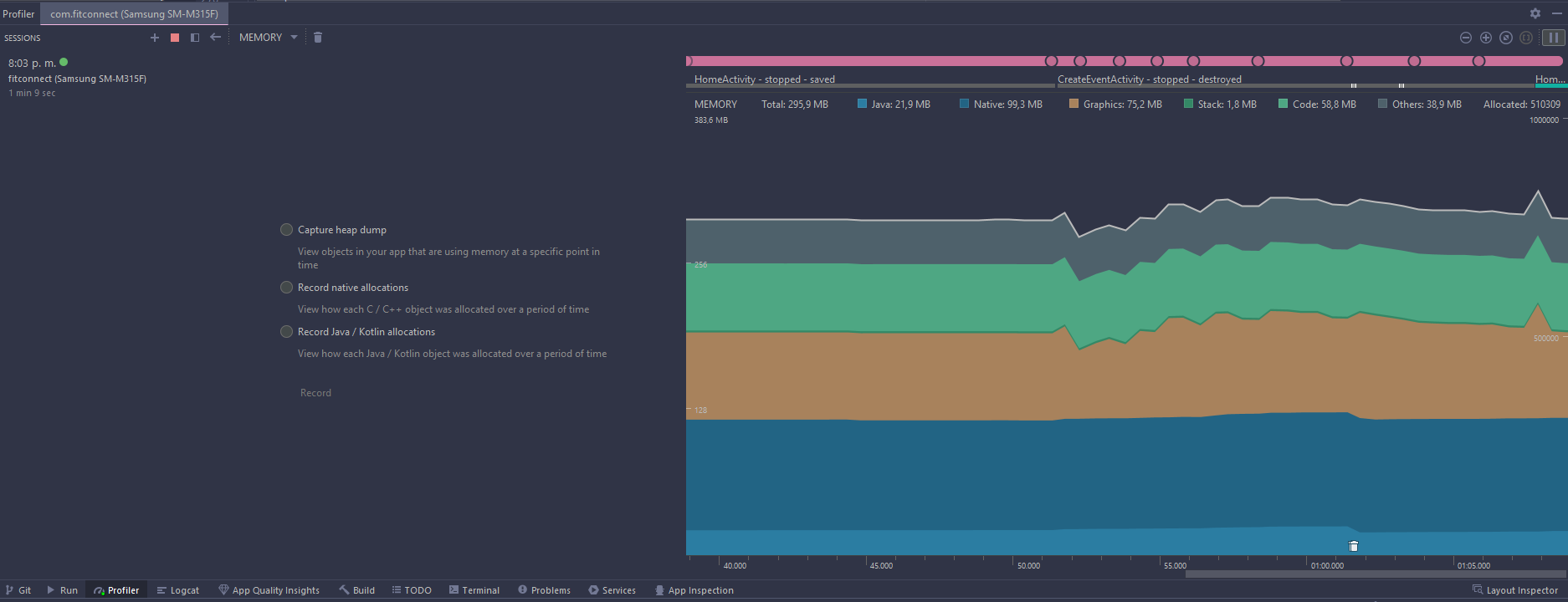Click the fitconnect (Samsung SM-M315F) session name

tap(77, 79)
